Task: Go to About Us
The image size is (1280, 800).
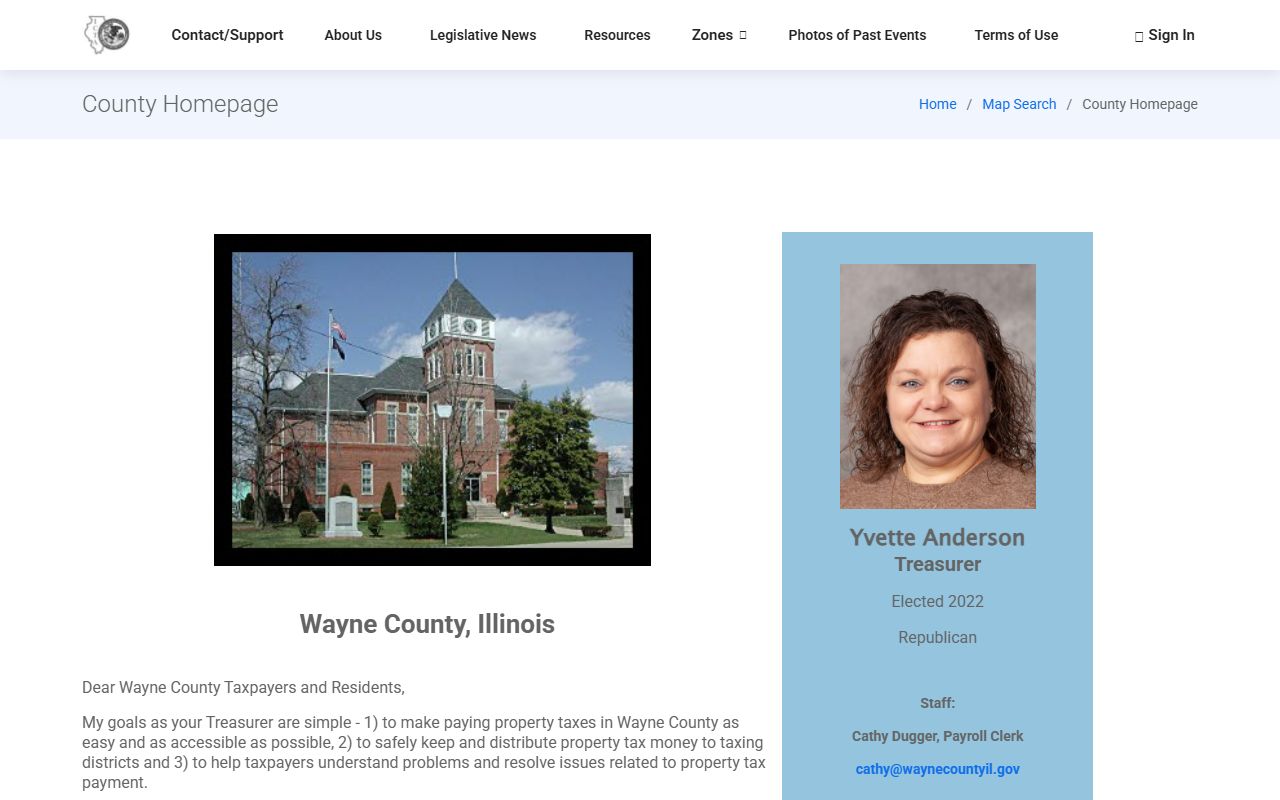Action: pyautogui.click(x=353, y=35)
